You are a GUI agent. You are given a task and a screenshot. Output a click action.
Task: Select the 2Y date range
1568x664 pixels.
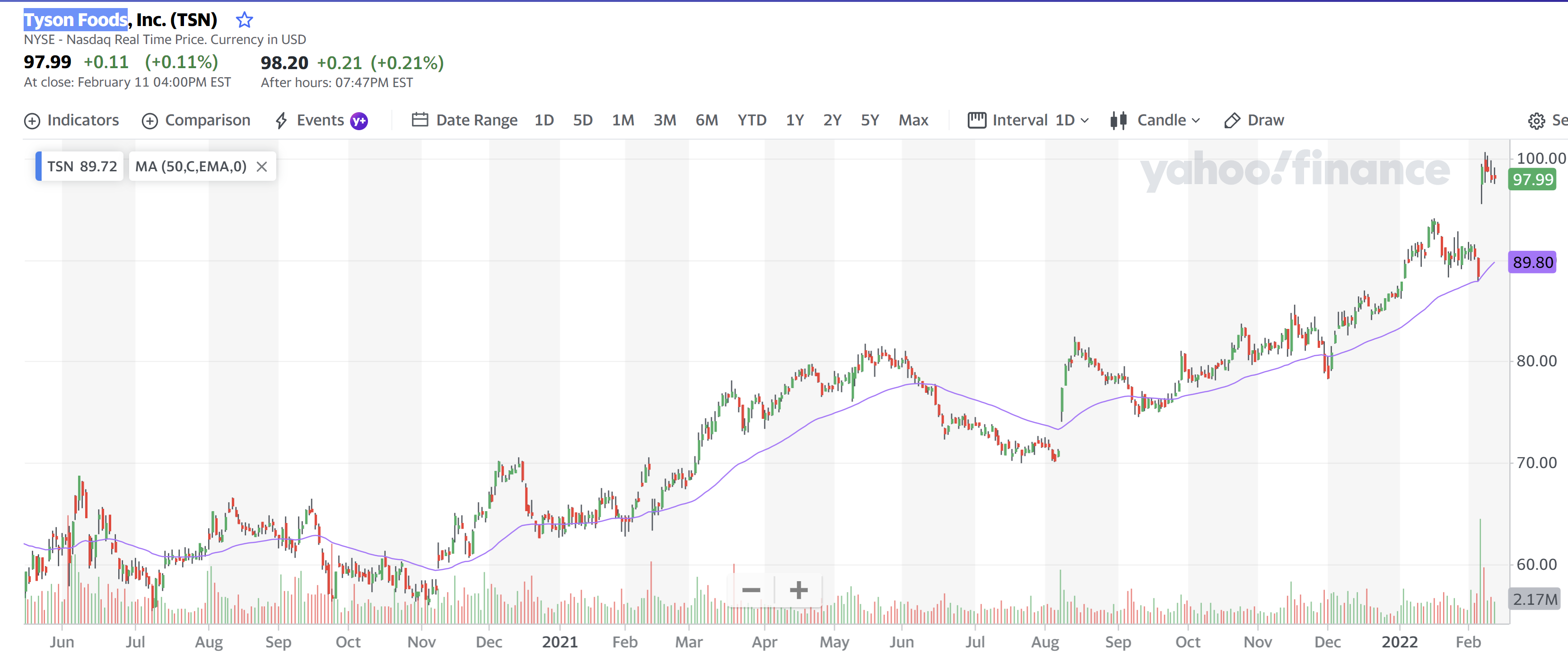coord(832,120)
